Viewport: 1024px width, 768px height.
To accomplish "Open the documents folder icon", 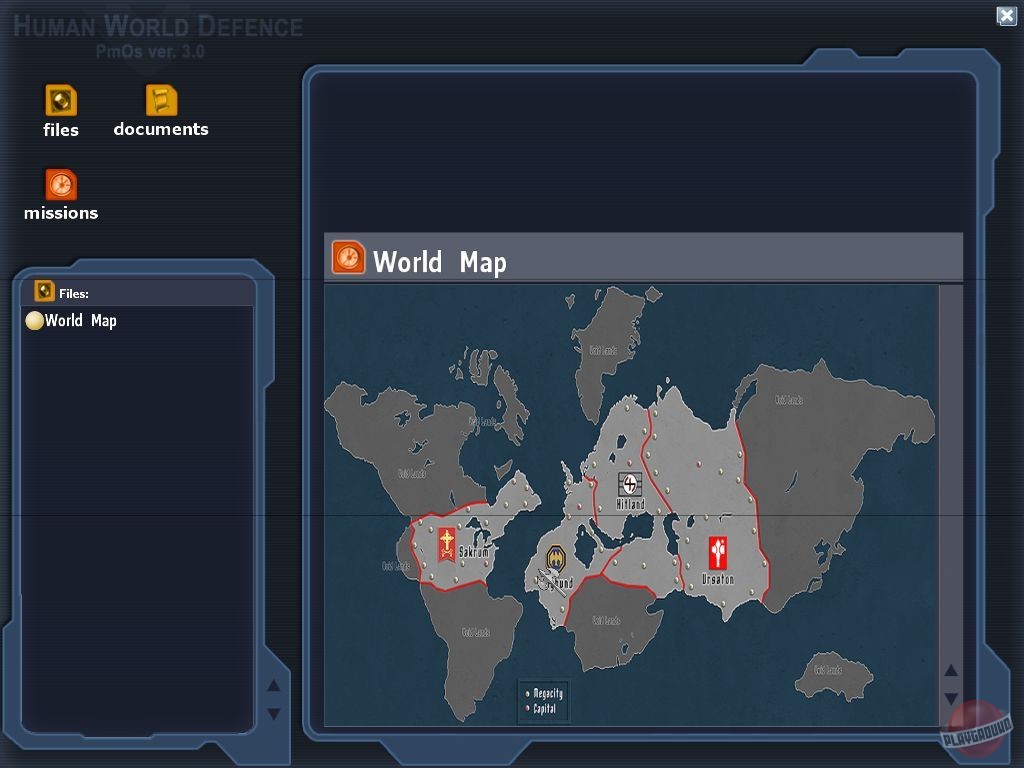I will (161, 101).
